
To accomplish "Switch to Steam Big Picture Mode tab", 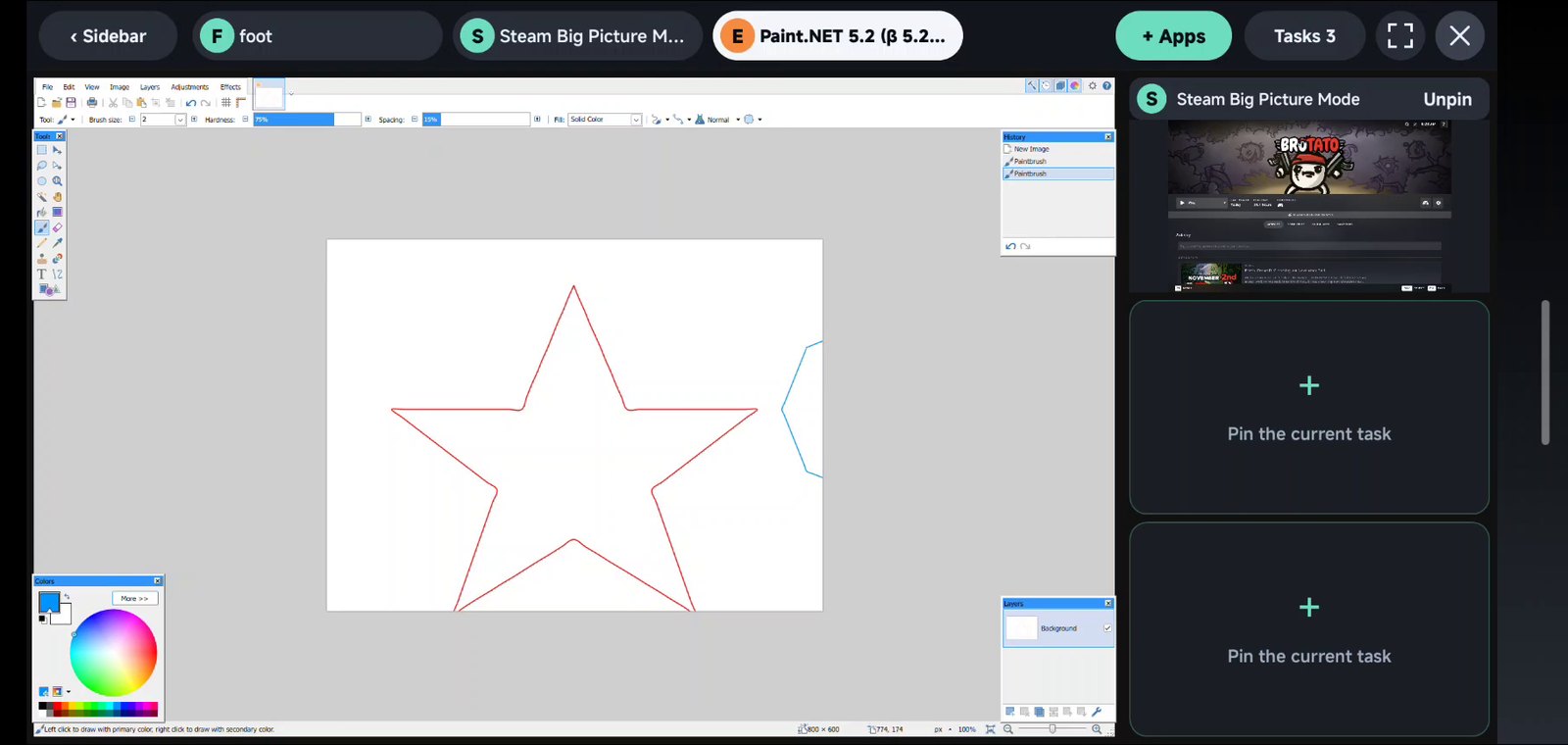I will [x=577, y=36].
